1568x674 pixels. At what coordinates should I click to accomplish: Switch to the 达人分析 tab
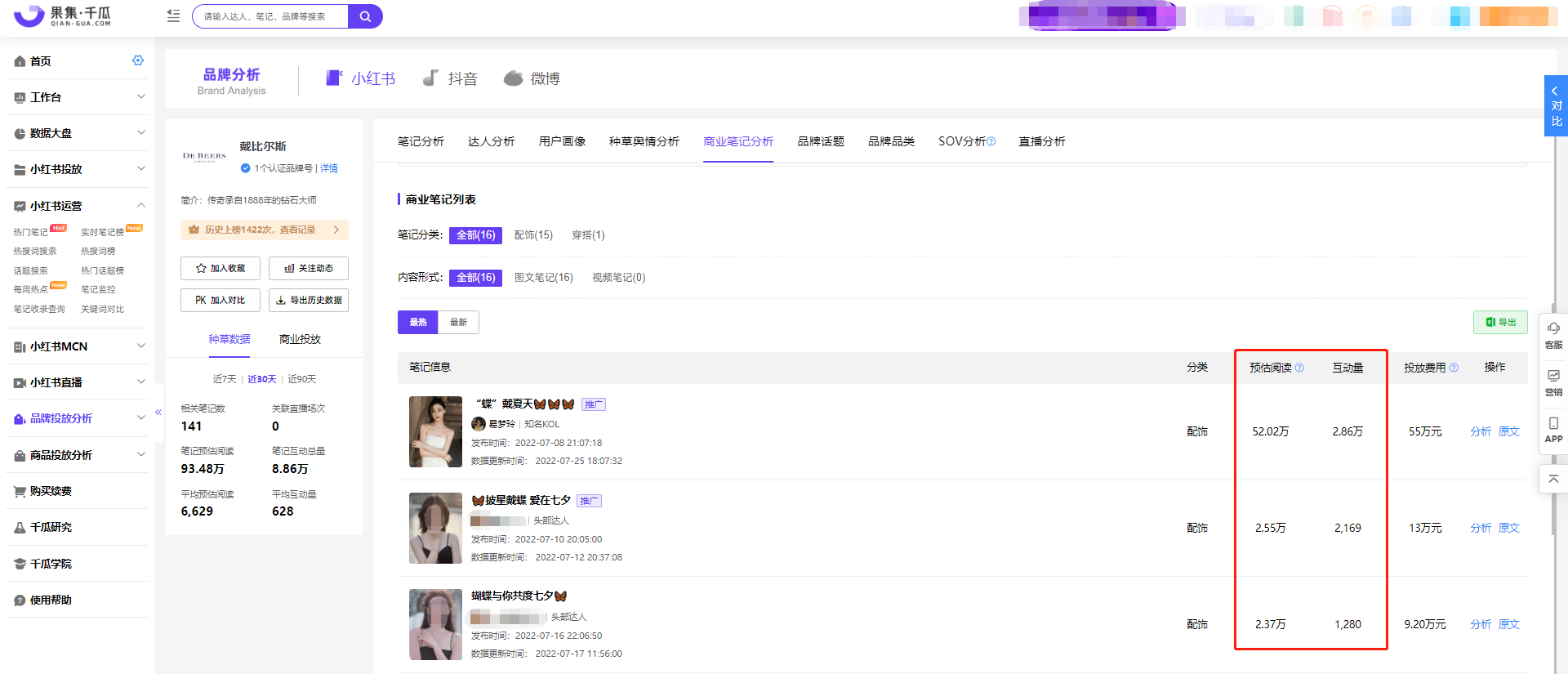[x=491, y=141]
